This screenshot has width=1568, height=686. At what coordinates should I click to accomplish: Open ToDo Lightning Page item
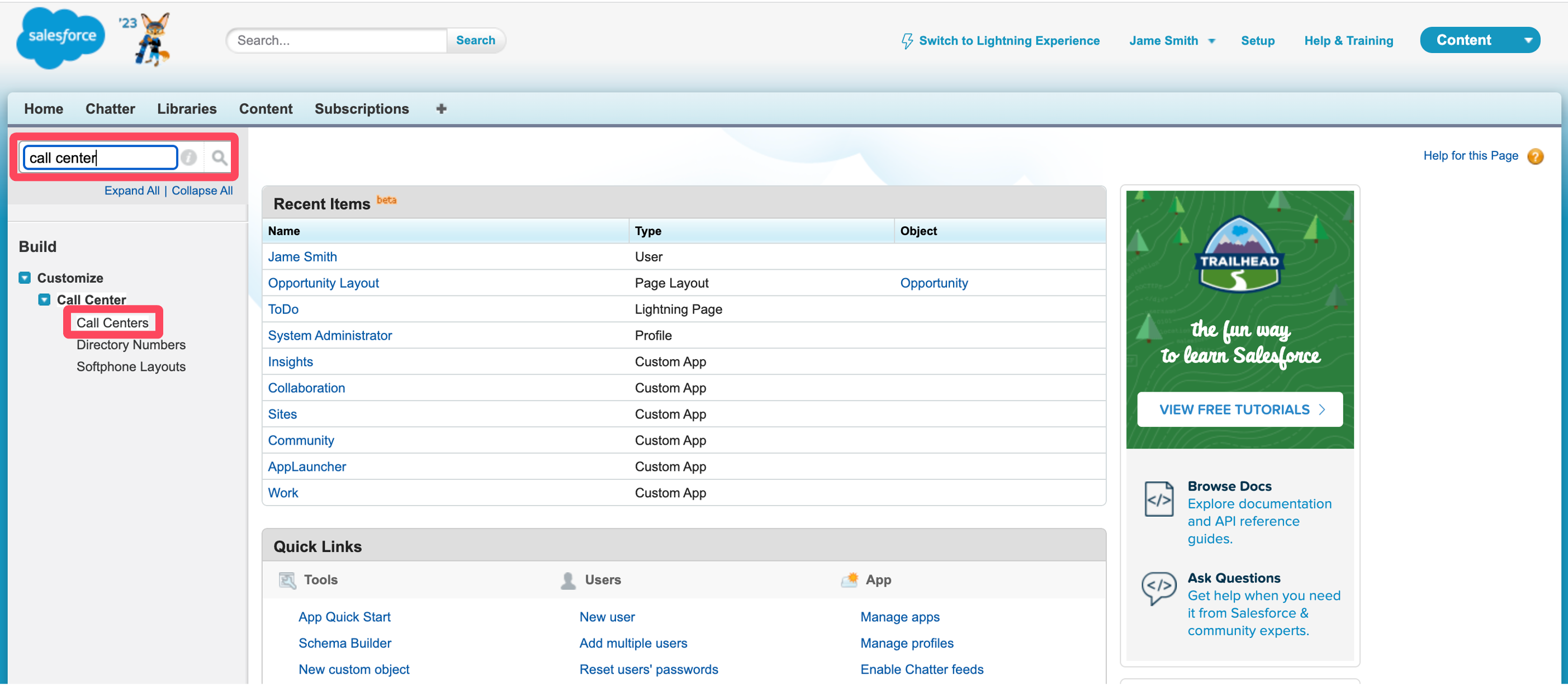(283, 309)
